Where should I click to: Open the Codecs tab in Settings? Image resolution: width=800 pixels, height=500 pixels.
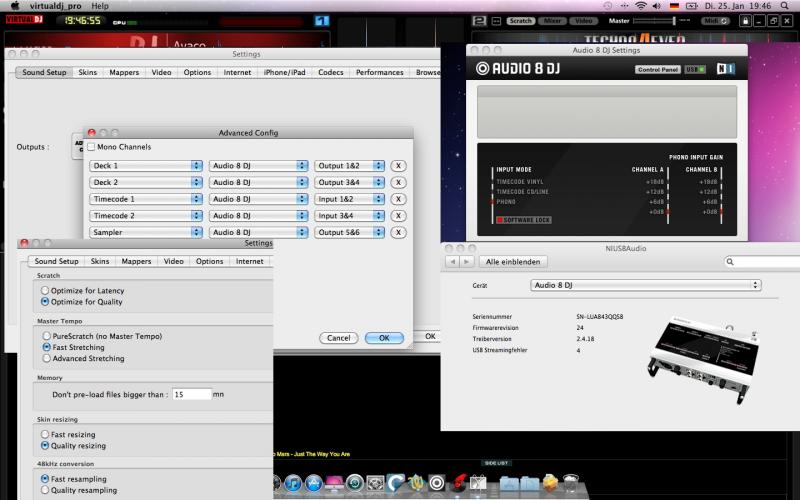coord(331,72)
